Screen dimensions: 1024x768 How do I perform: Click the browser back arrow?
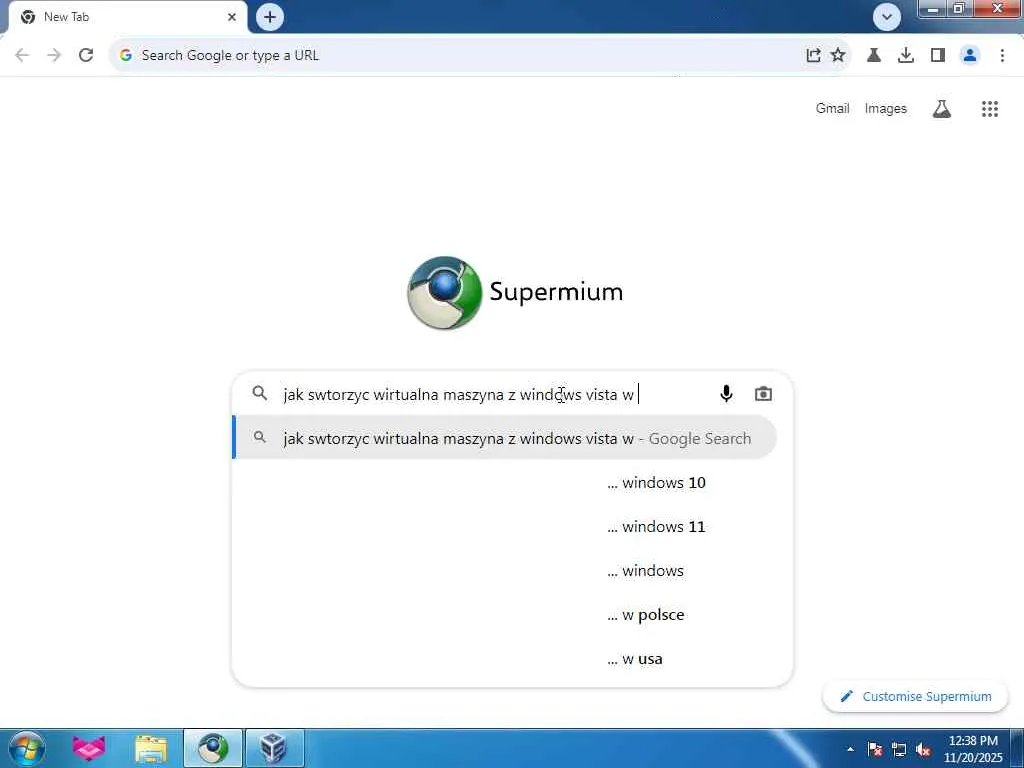(x=22, y=55)
